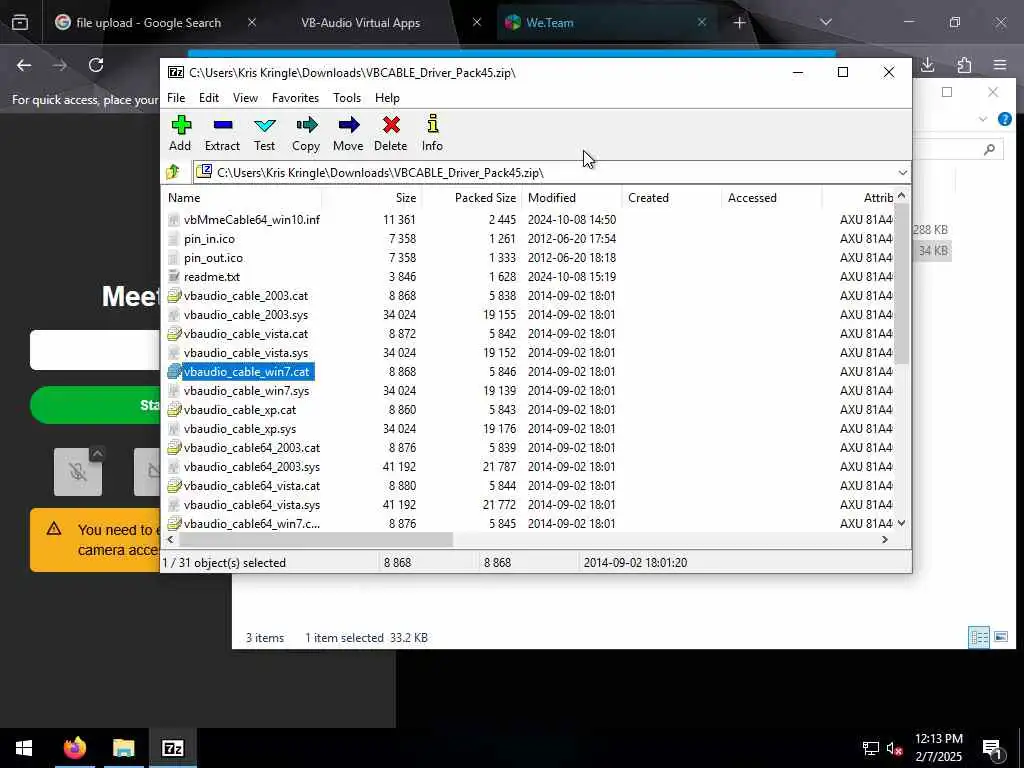Expand the 7-Zip address path dropdown
1024x768 pixels.
pyautogui.click(x=903, y=172)
